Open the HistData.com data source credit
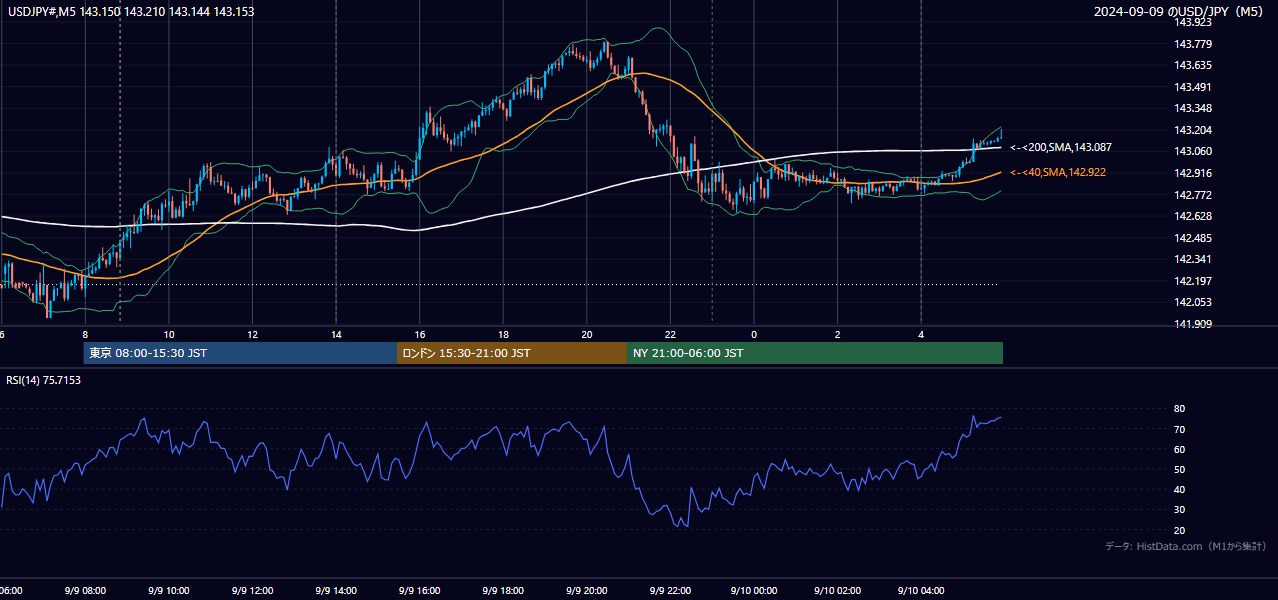Screen dimensions: 1278x600 coord(1185,546)
